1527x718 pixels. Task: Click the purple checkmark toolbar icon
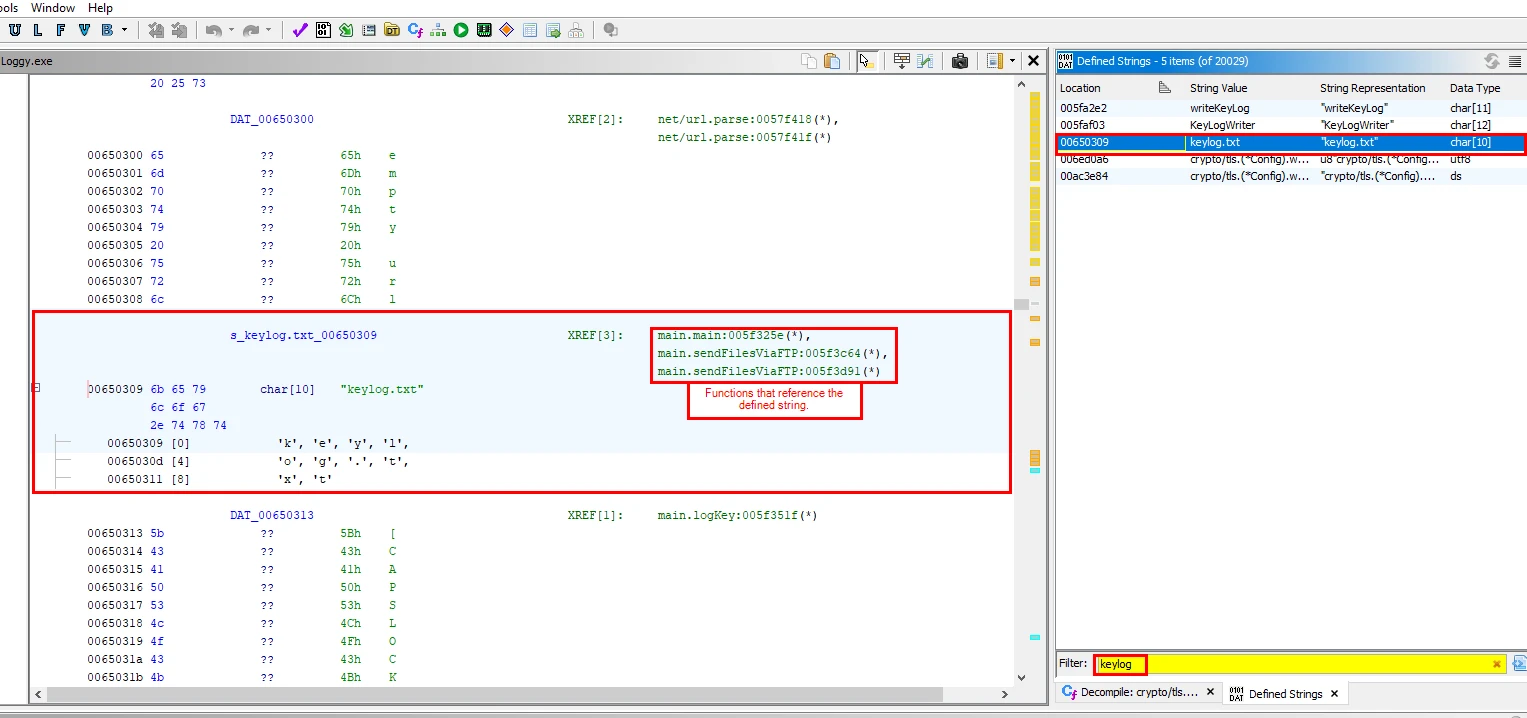click(x=299, y=30)
